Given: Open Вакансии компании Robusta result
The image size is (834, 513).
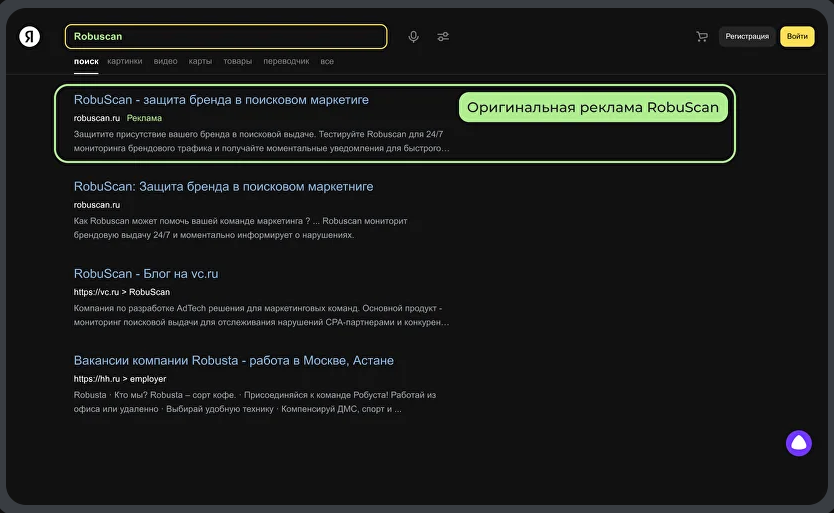Looking at the screenshot, I should point(233,361).
